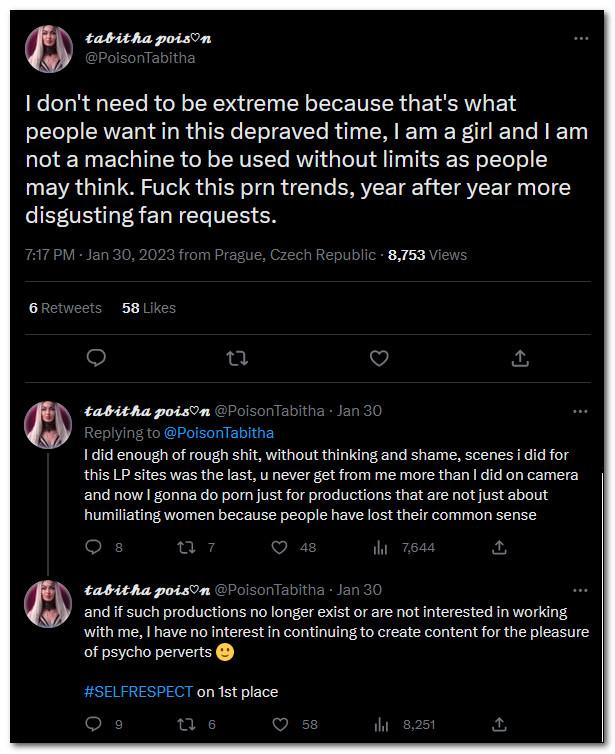The height and width of the screenshot is (754, 615).
Task: Open the 6 Retweets list
Action: [x=65, y=308]
